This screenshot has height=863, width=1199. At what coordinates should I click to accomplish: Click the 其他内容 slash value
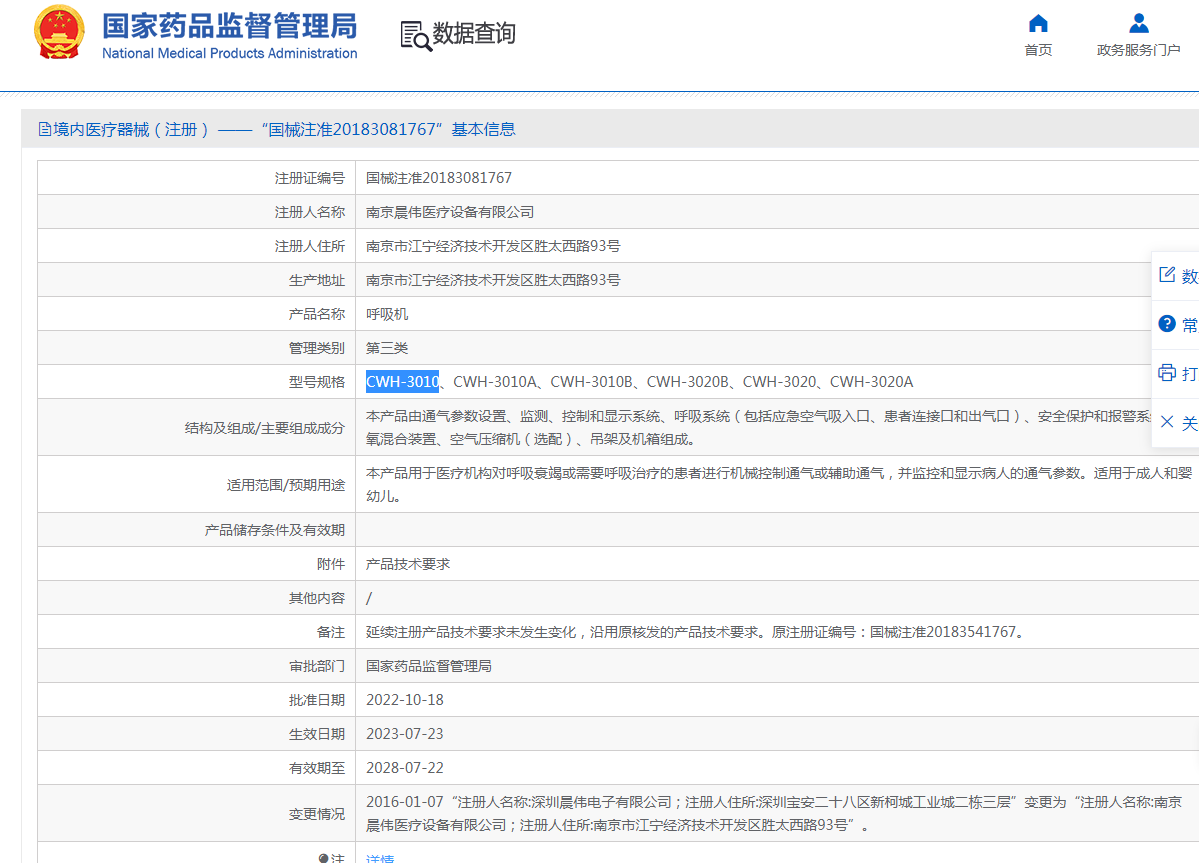click(369, 599)
